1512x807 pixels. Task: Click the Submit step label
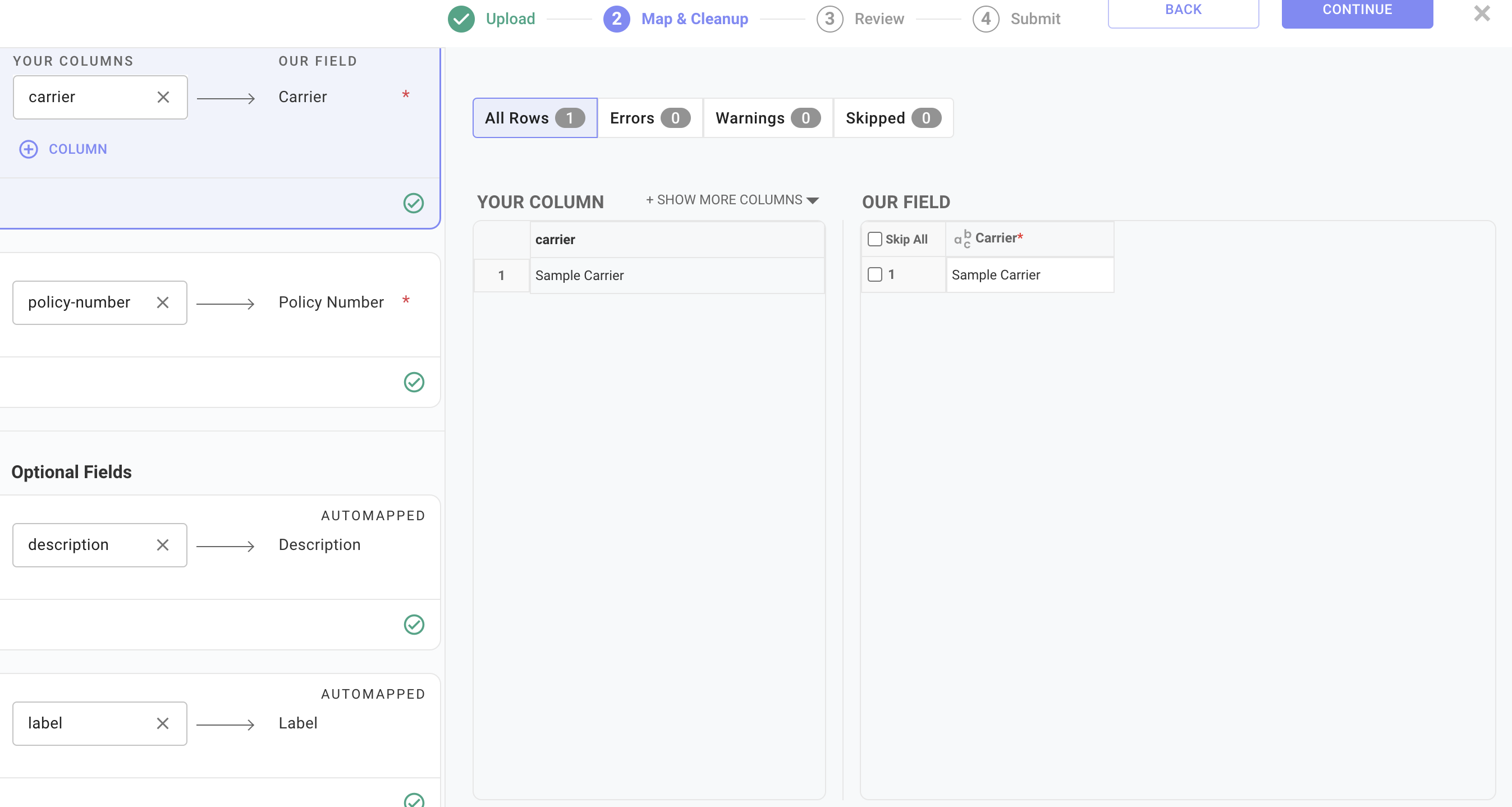point(1035,19)
